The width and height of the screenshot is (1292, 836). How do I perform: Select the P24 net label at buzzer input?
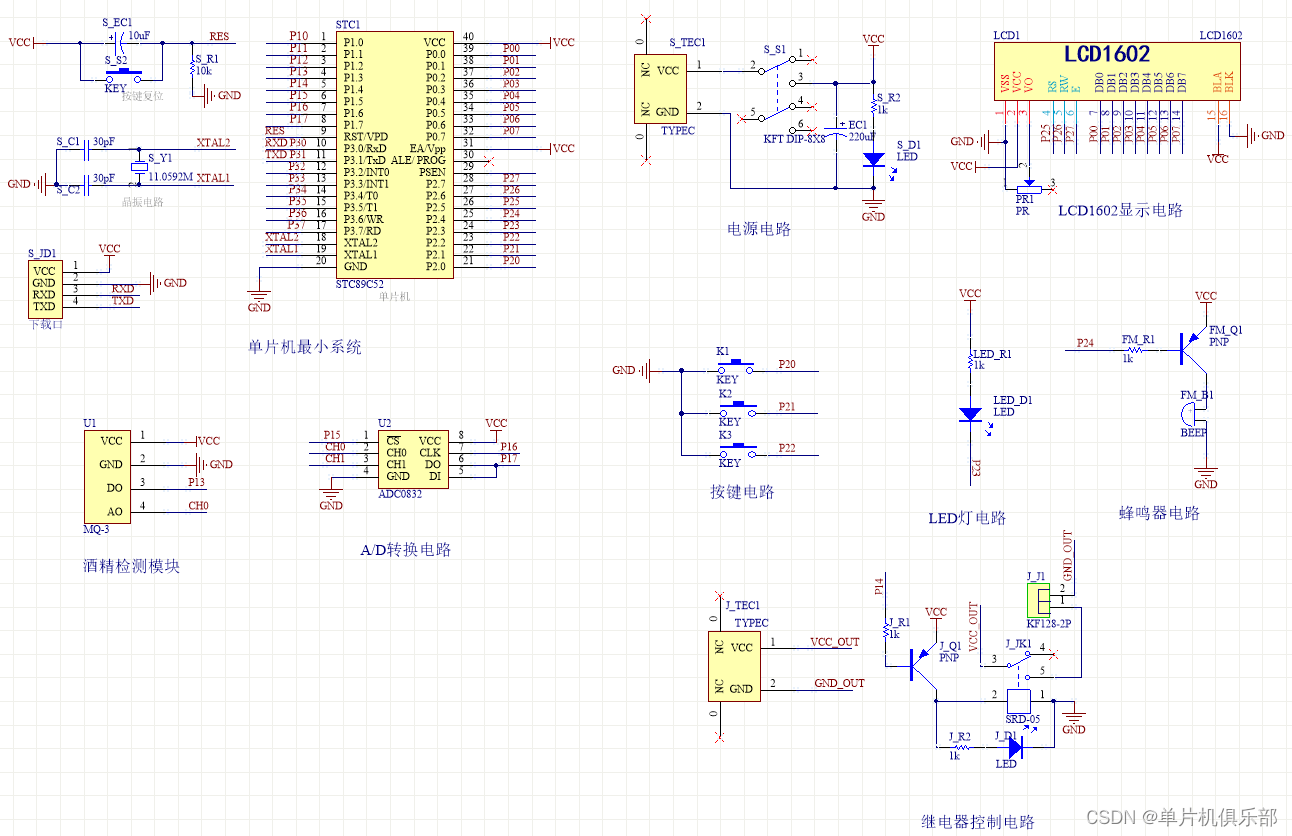point(1085,343)
